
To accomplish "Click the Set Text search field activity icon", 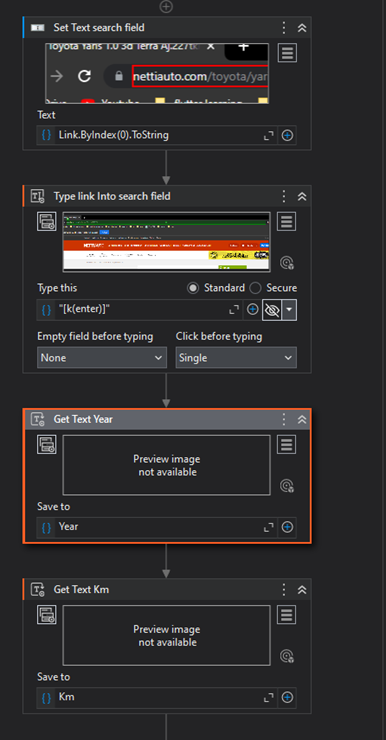I will pyautogui.click(x=37, y=27).
